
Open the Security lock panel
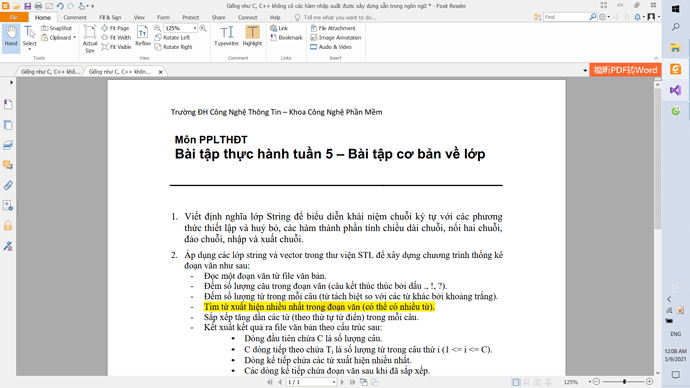click(x=8, y=226)
